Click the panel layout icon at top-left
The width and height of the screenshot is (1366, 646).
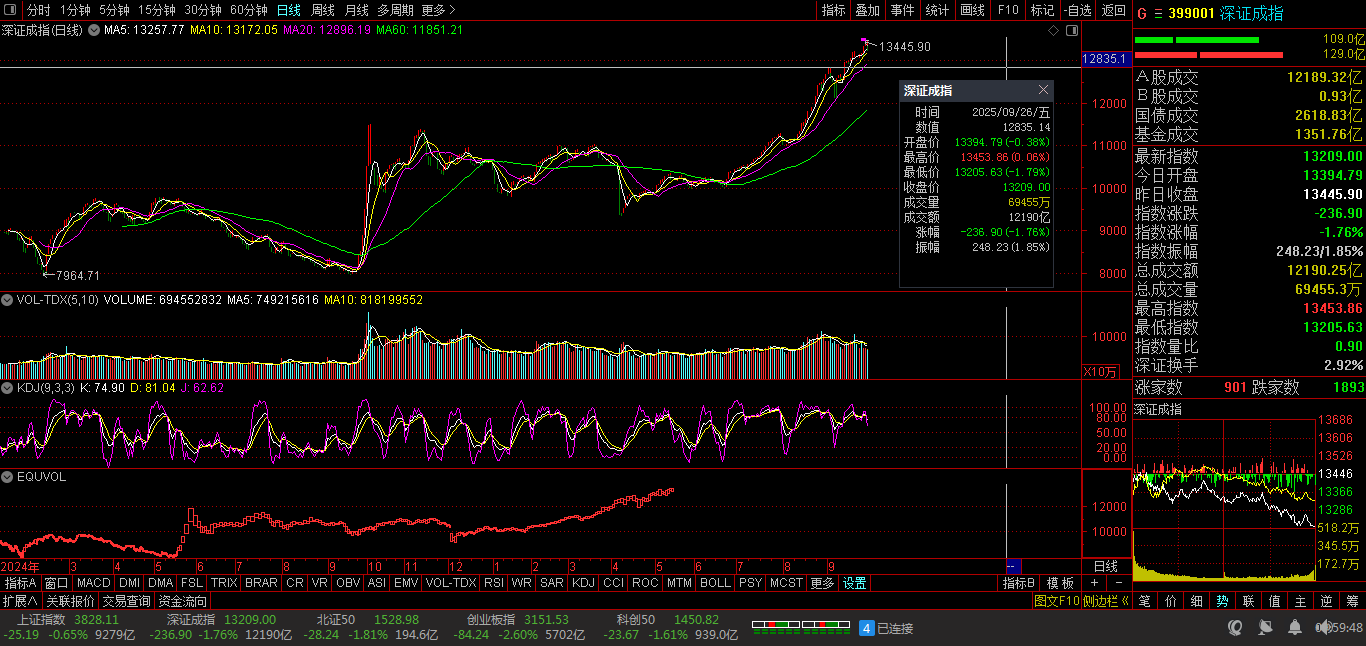[11, 10]
